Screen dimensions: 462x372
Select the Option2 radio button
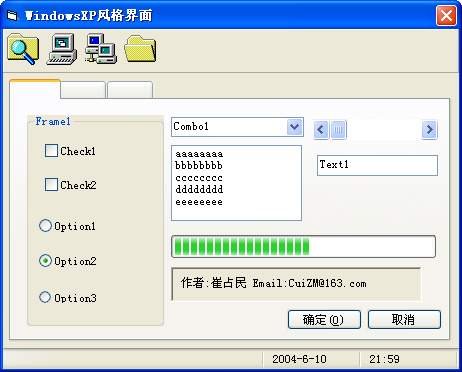(x=45, y=261)
